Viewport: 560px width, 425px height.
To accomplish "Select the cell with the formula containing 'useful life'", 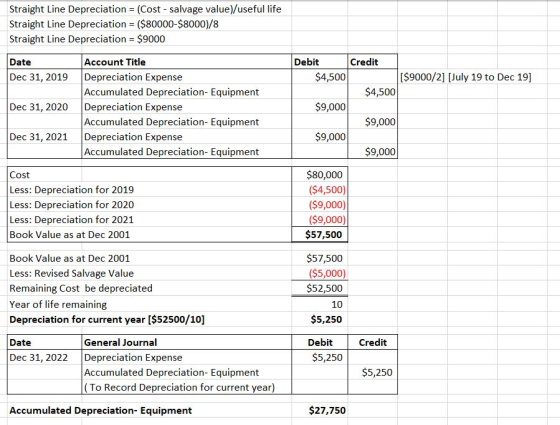I will [x=145, y=9].
